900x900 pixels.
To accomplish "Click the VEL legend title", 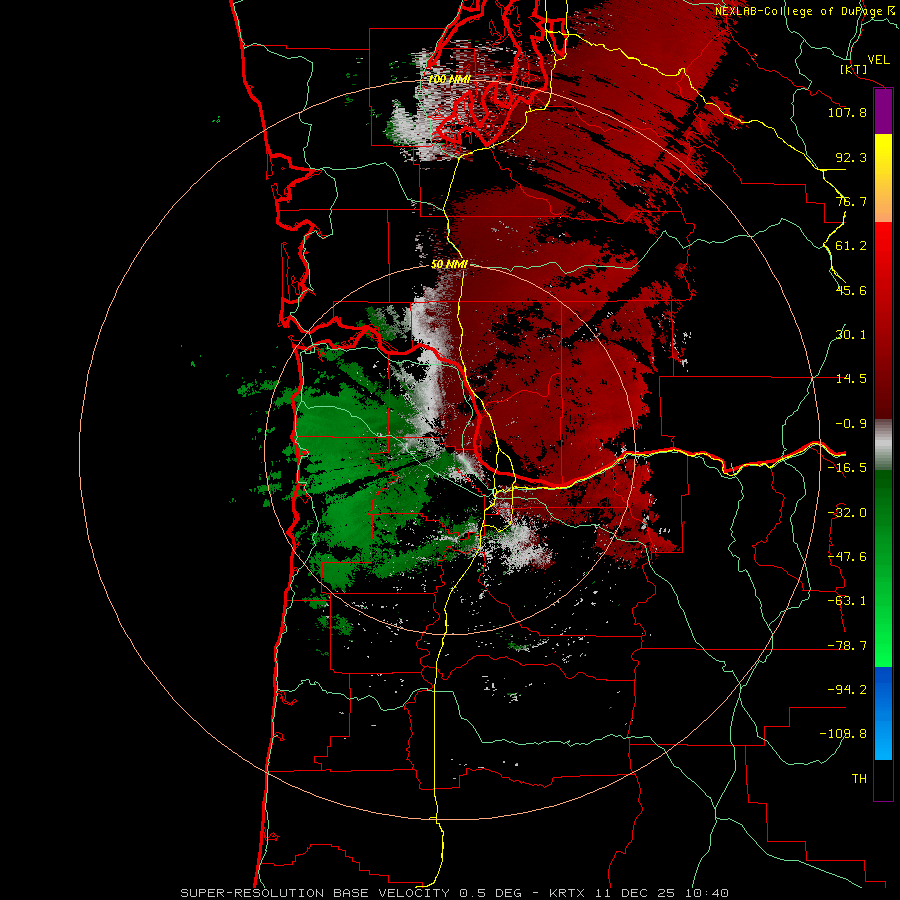I will click(x=878, y=60).
